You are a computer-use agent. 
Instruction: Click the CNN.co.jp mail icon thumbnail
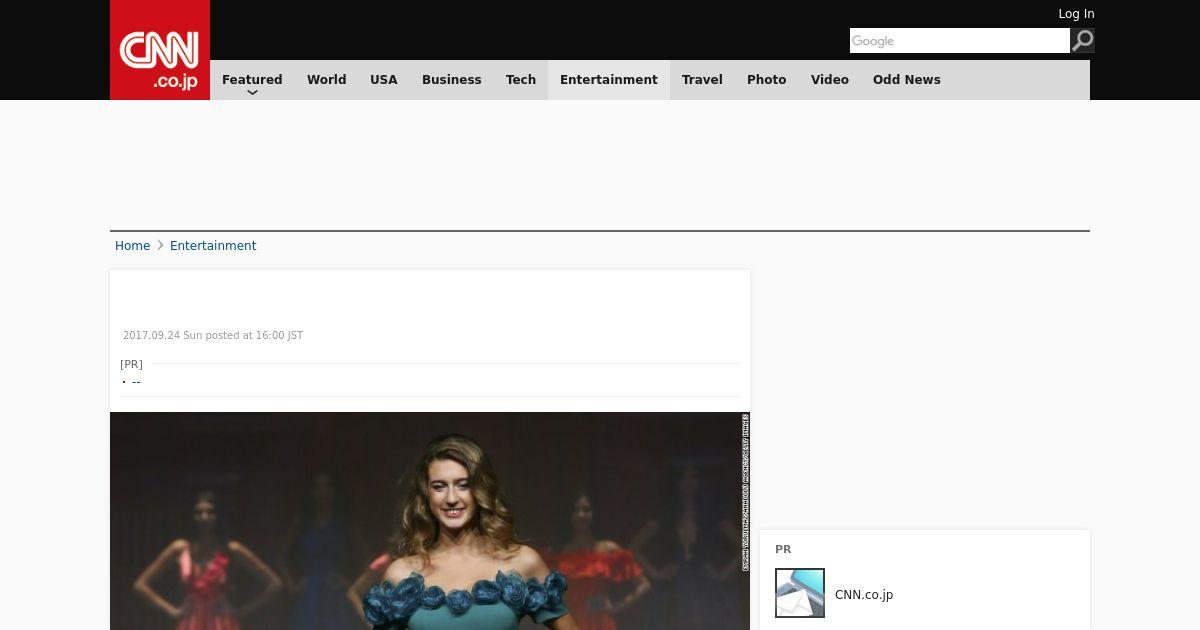[x=800, y=593]
